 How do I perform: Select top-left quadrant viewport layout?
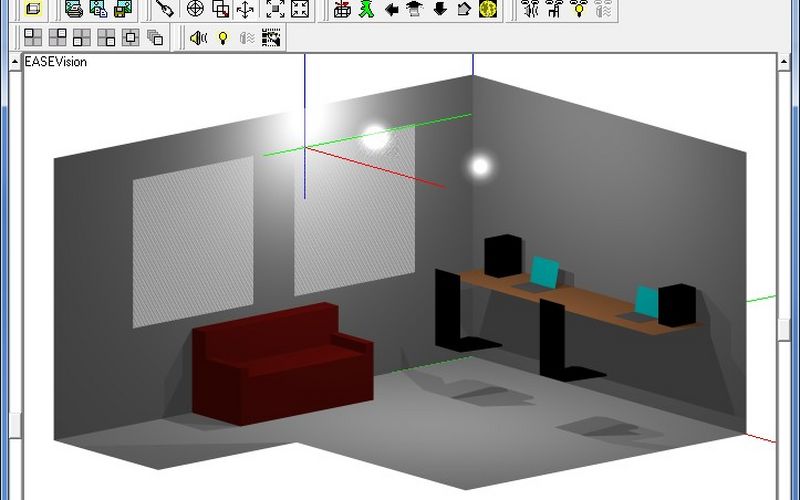click(x=33, y=37)
